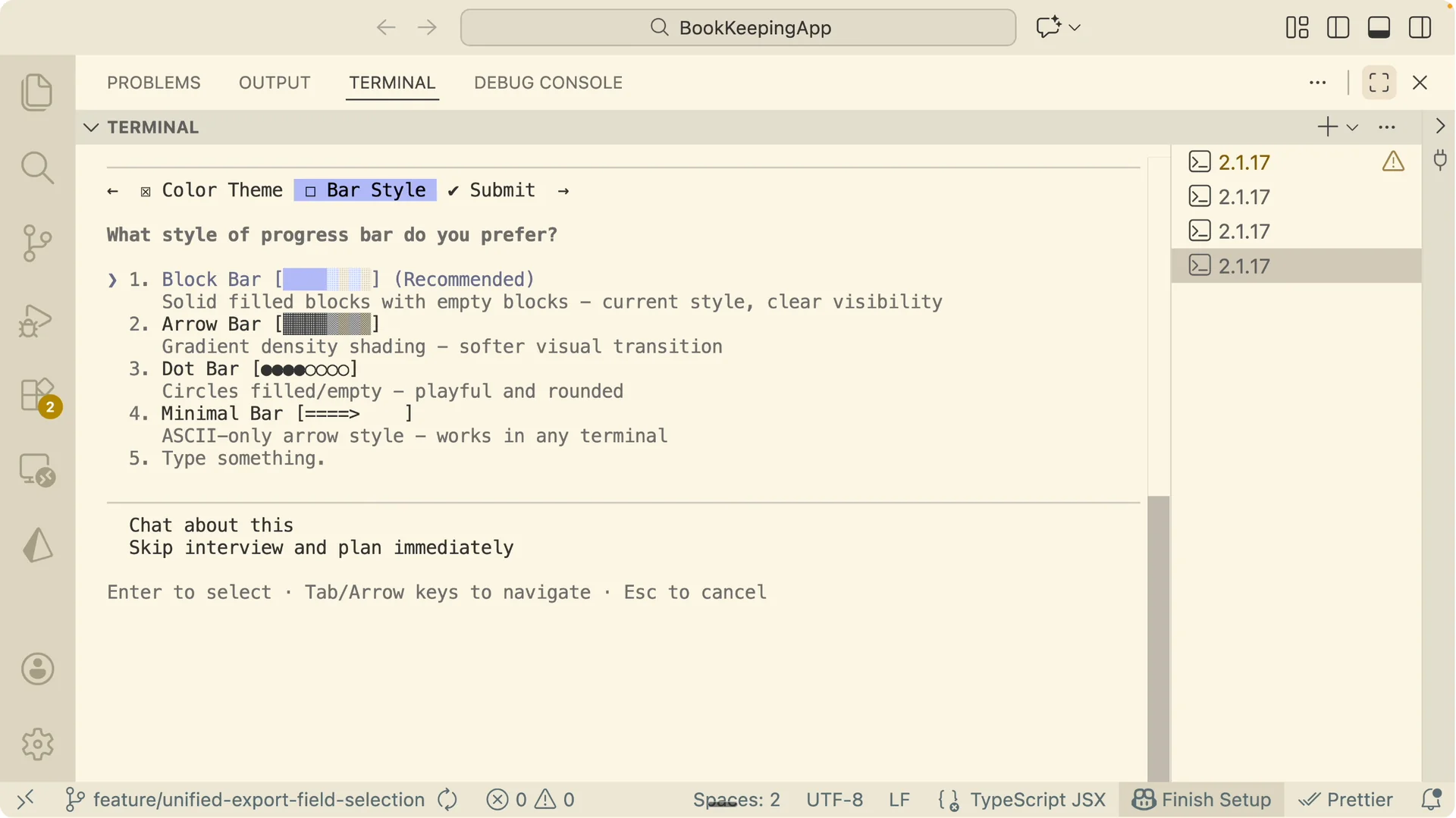Restore the maximized panel size

point(1379,83)
